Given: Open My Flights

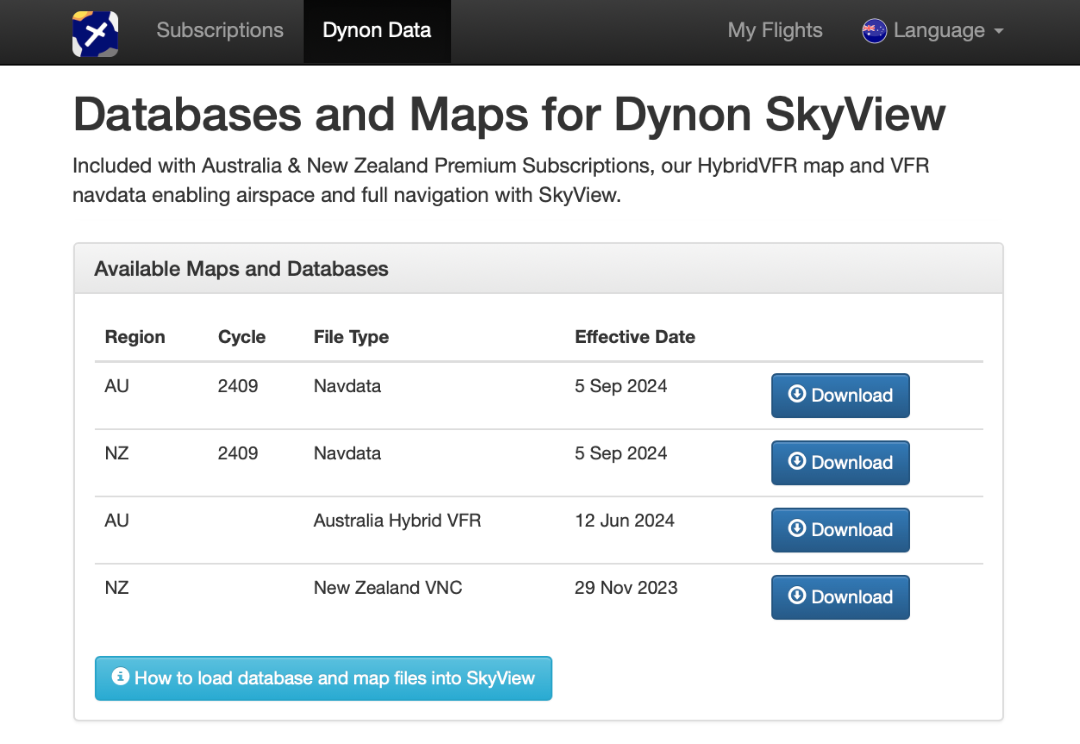Looking at the screenshot, I should click(x=775, y=31).
